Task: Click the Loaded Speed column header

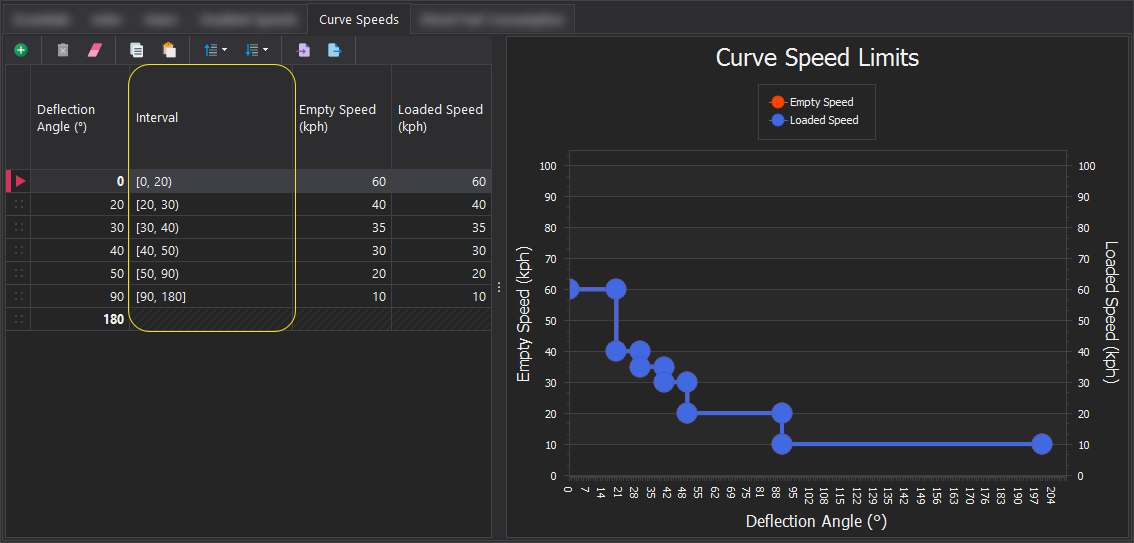Action: coord(440,118)
